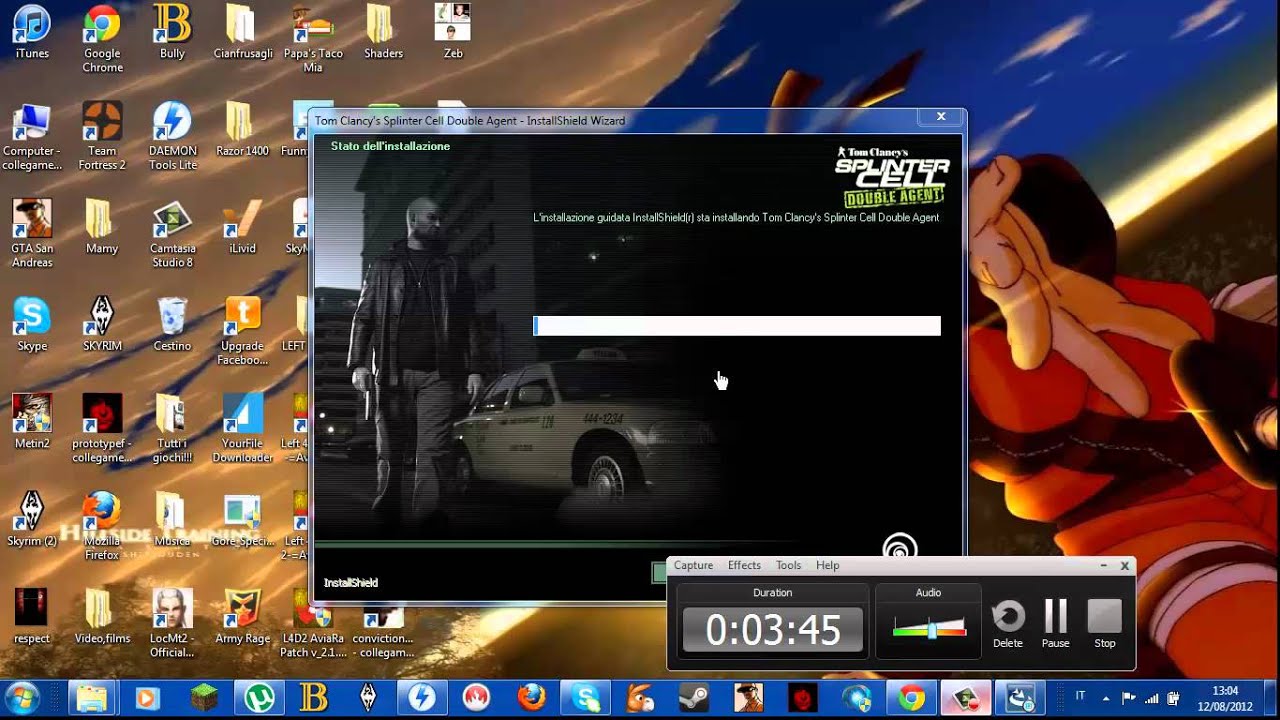The width and height of the screenshot is (1280, 720).
Task: Launch the Skyrim (2) desktop shortcut
Action: (x=32, y=519)
